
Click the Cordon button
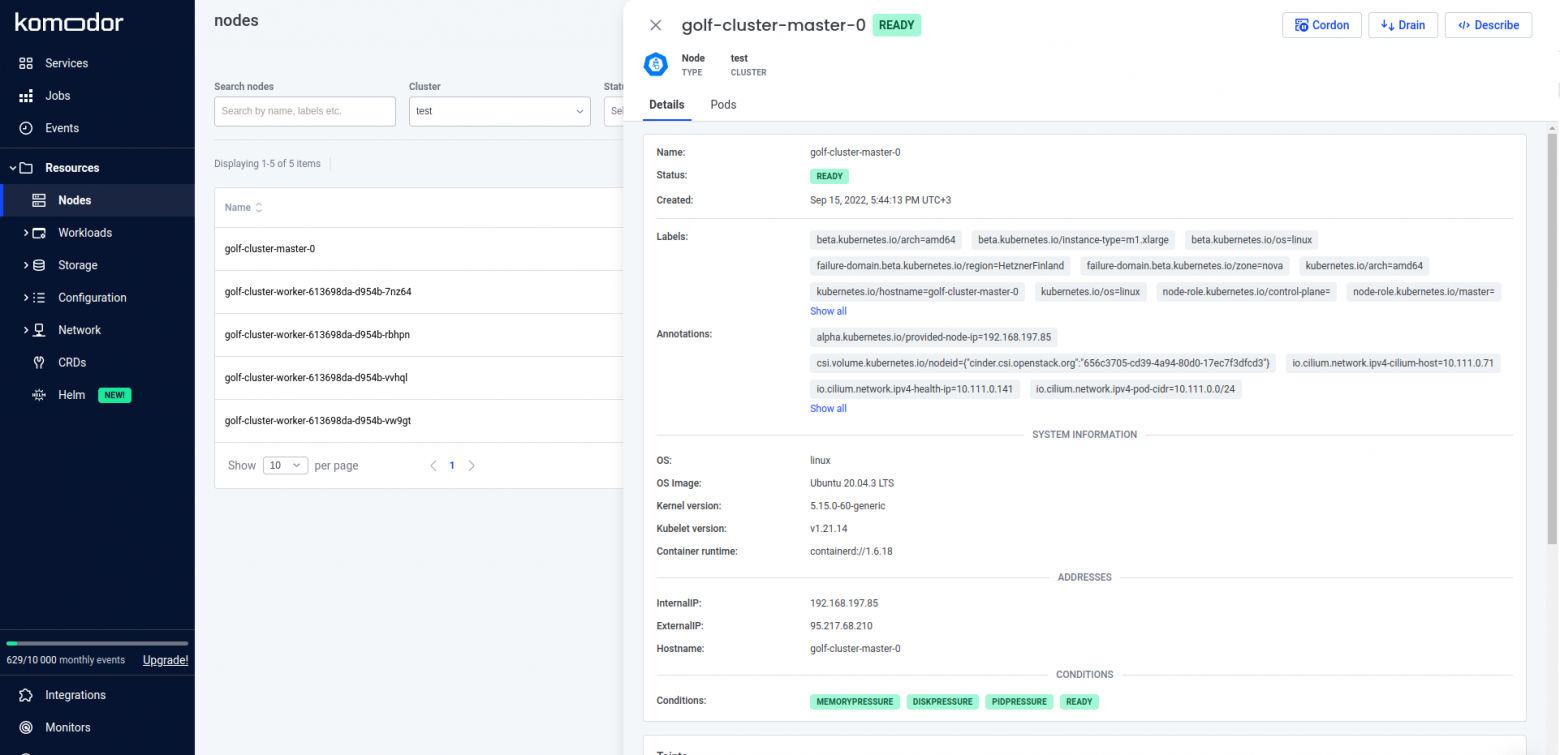(x=1321, y=25)
